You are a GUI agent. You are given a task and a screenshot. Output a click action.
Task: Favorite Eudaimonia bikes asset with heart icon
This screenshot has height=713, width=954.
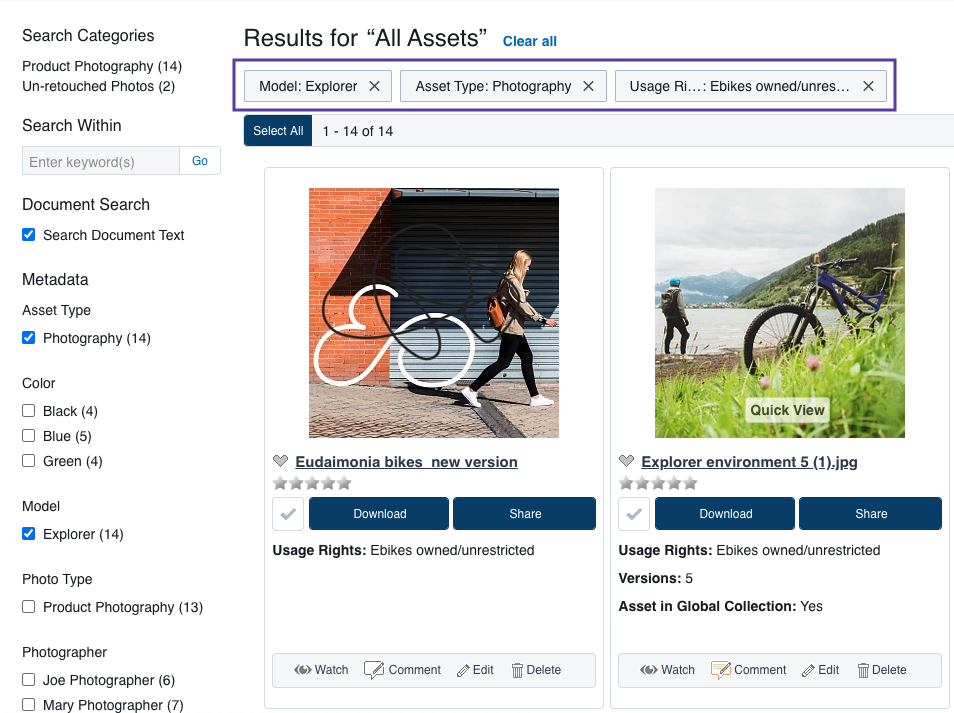point(281,462)
